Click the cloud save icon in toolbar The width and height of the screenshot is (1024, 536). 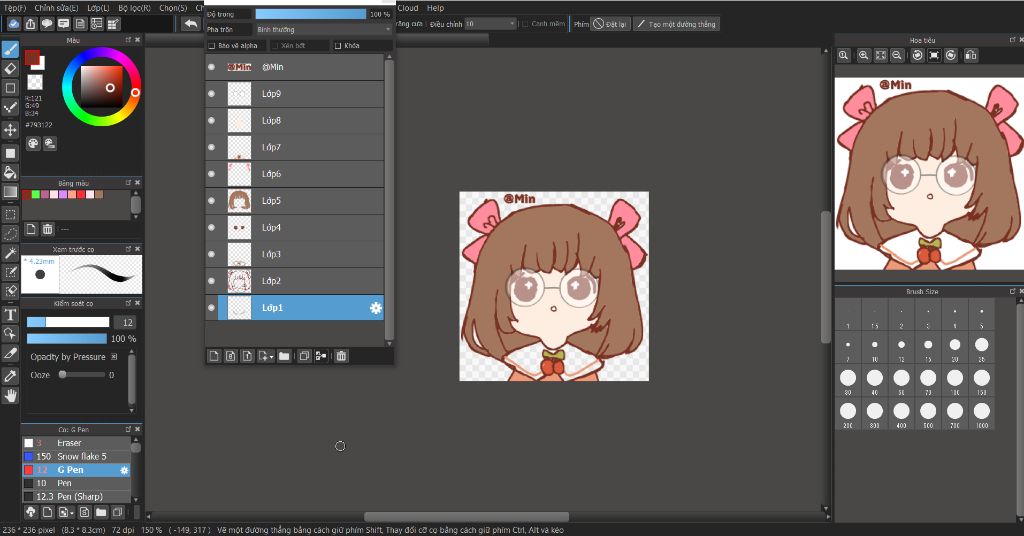pyautogui.click(x=14, y=24)
